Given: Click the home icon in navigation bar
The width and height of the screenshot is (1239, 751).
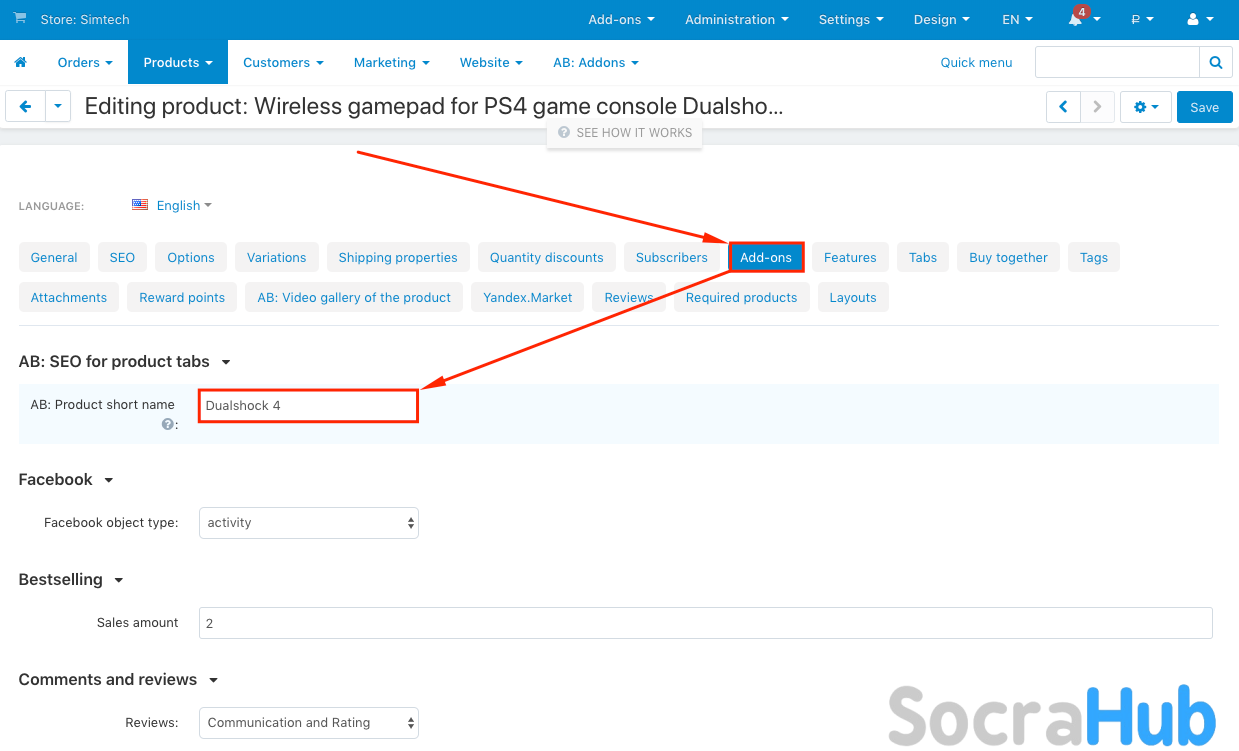Looking at the screenshot, I should 20,62.
